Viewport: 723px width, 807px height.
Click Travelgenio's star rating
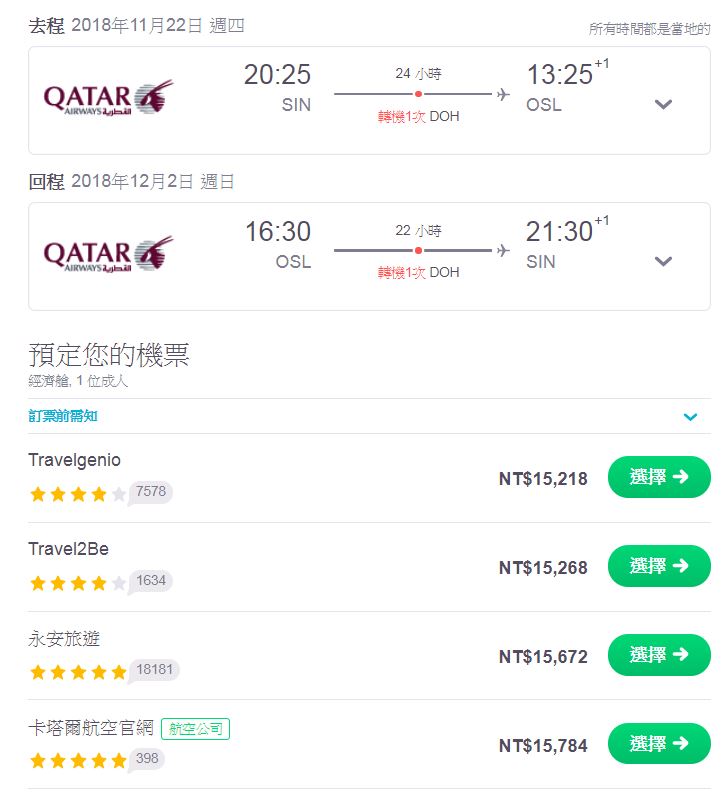click(x=78, y=494)
